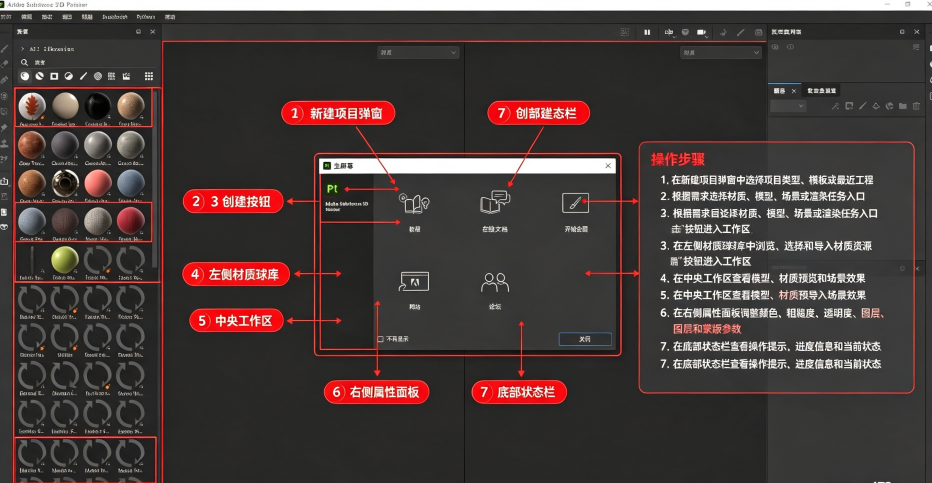Open the 帮助 help menu
The width and height of the screenshot is (932, 483).
pos(170,17)
